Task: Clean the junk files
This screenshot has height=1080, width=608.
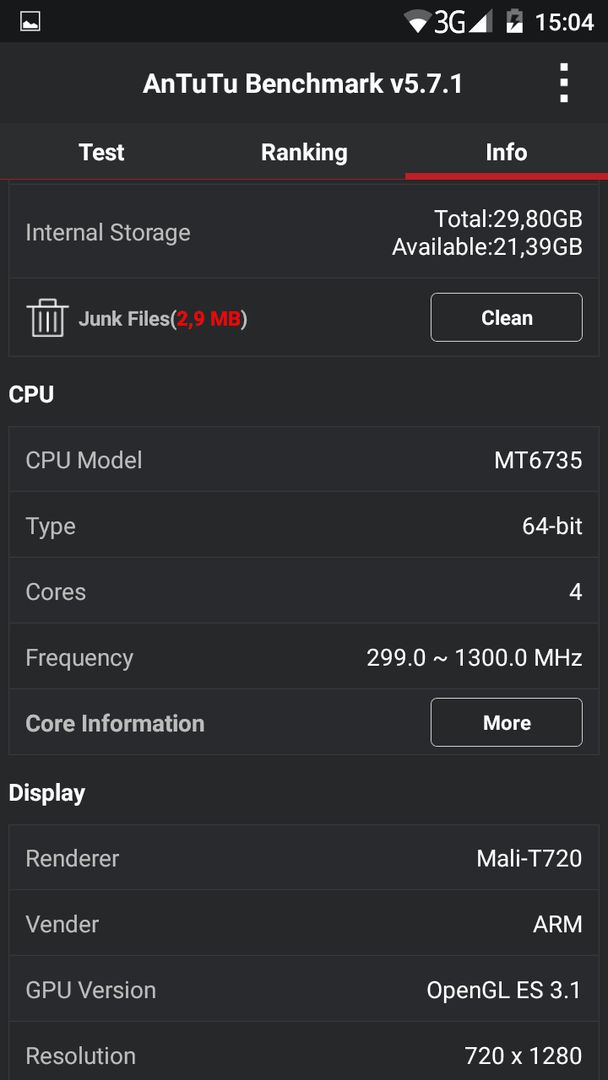Action: coord(506,318)
